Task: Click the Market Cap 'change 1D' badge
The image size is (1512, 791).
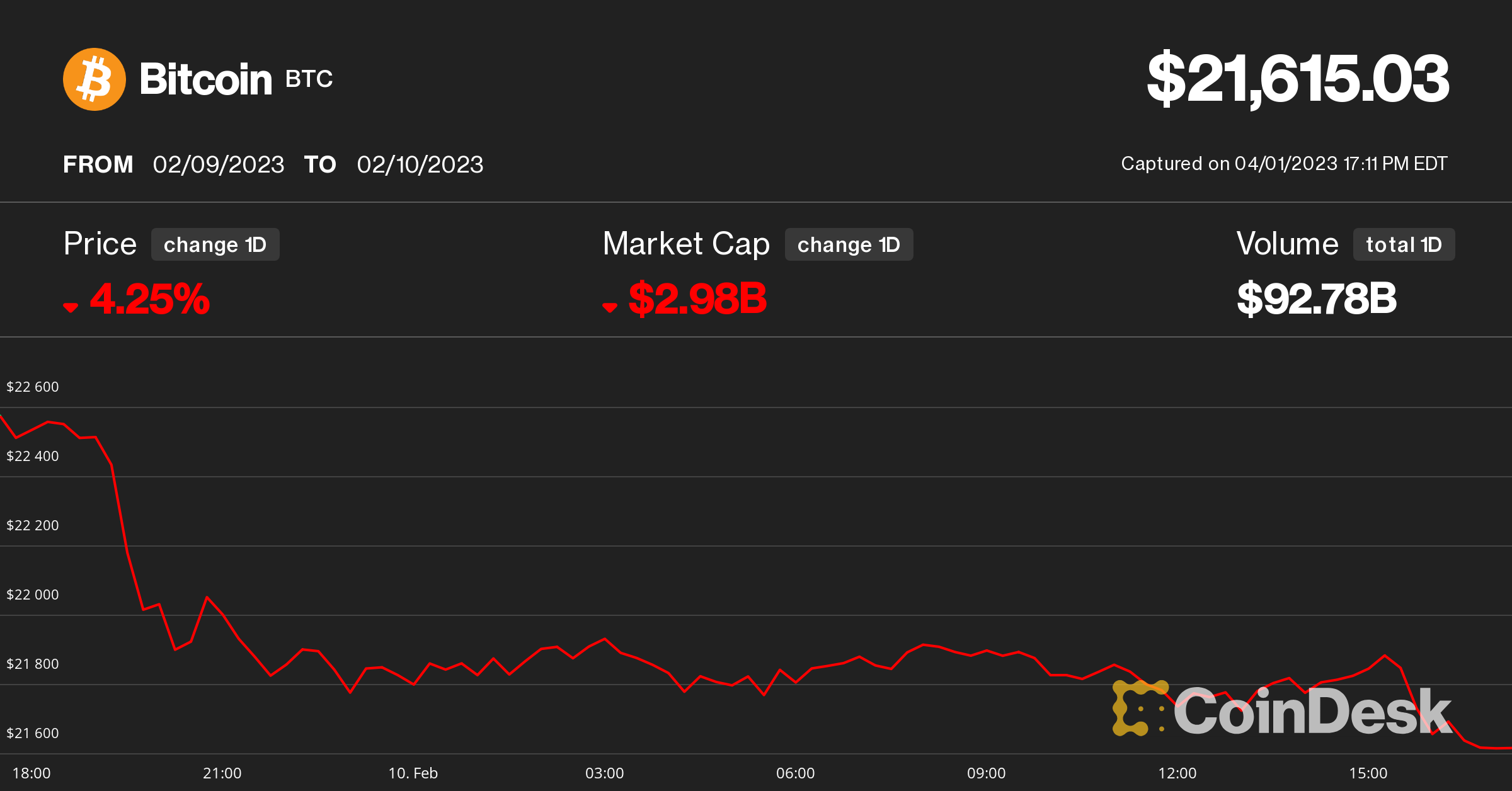Action: coord(849,244)
